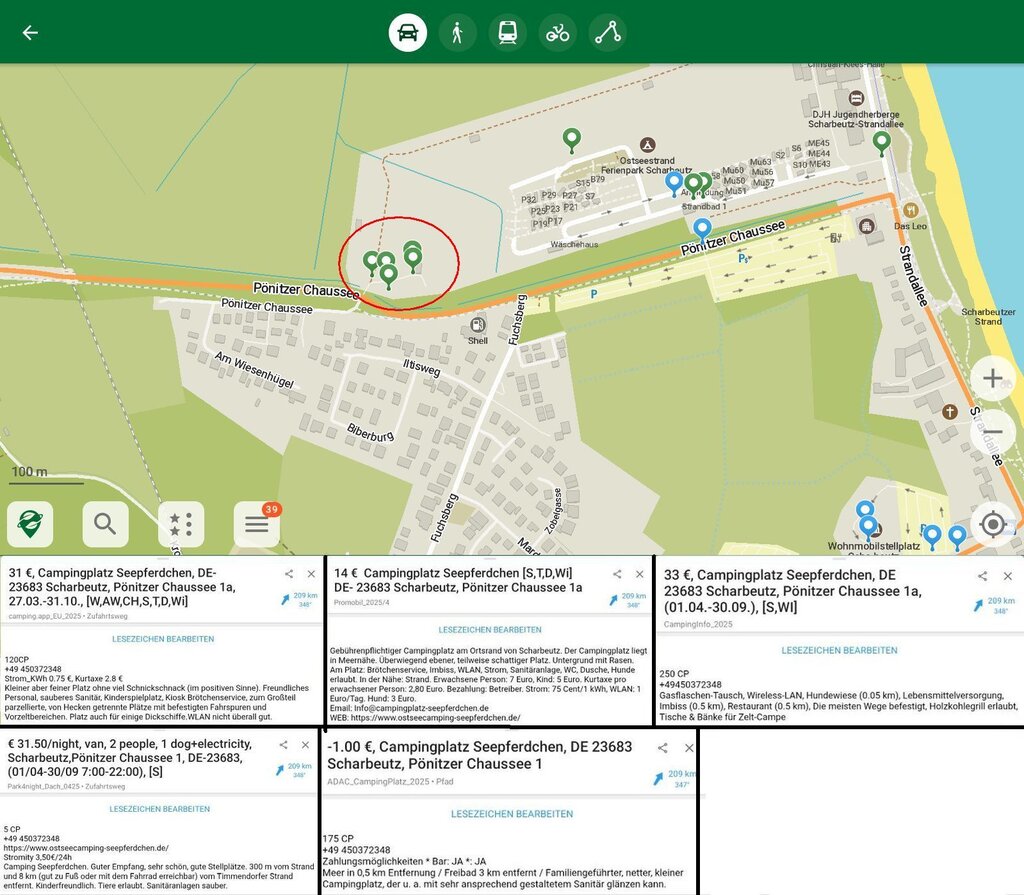Select pedestrian routing mode
This screenshot has height=895, width=1024.
[x=458, y=32]
